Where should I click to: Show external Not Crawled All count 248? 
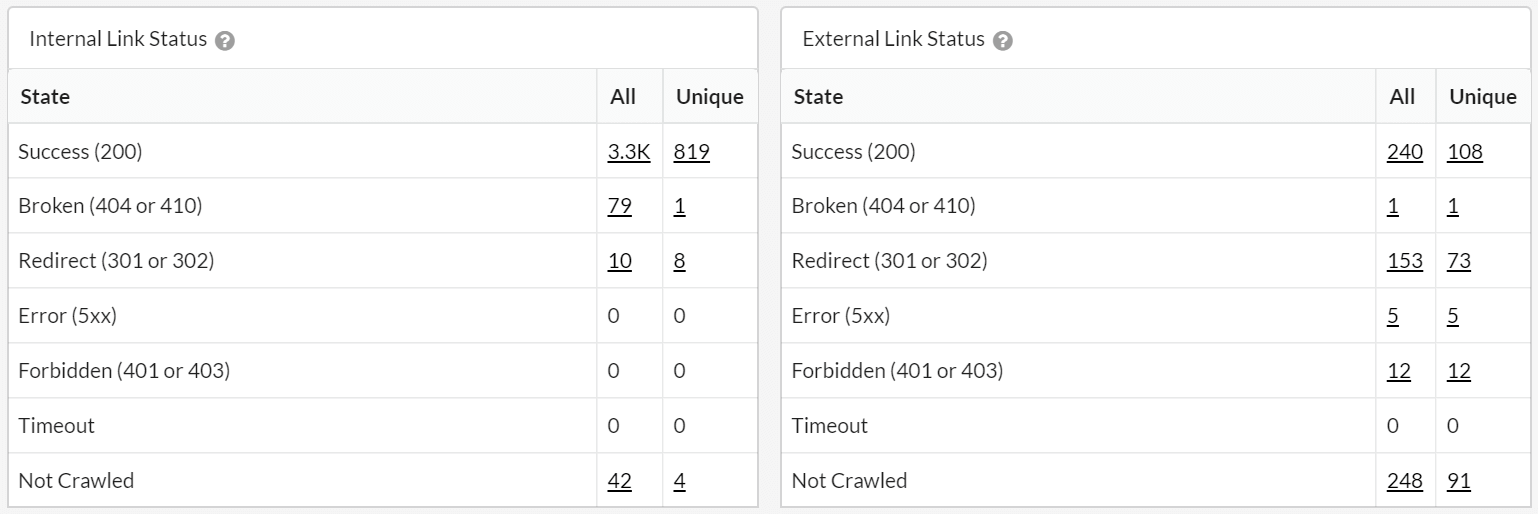pyautogui.click(x=1405, y=481)
